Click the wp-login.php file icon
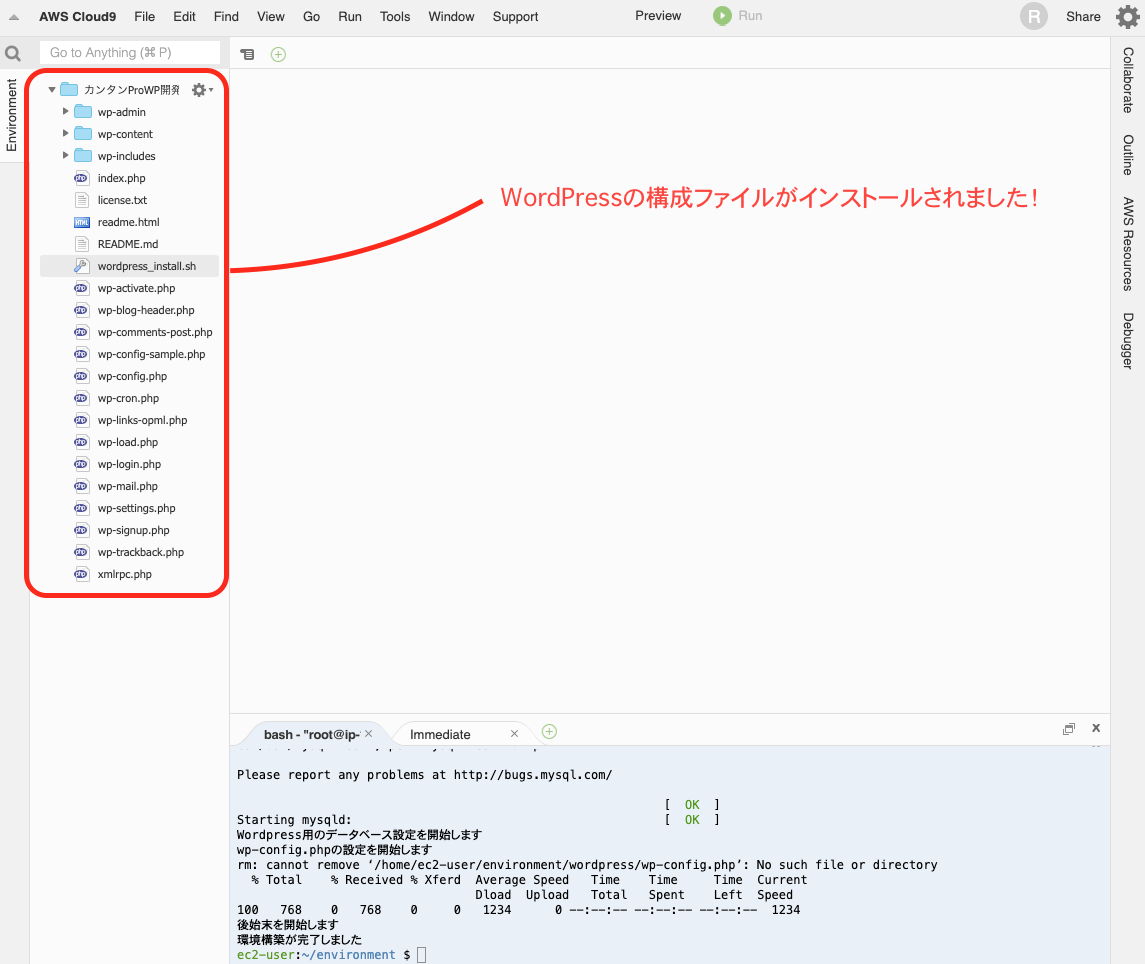Viewport: 1145px width, 964px height. [x=81, y=464]
